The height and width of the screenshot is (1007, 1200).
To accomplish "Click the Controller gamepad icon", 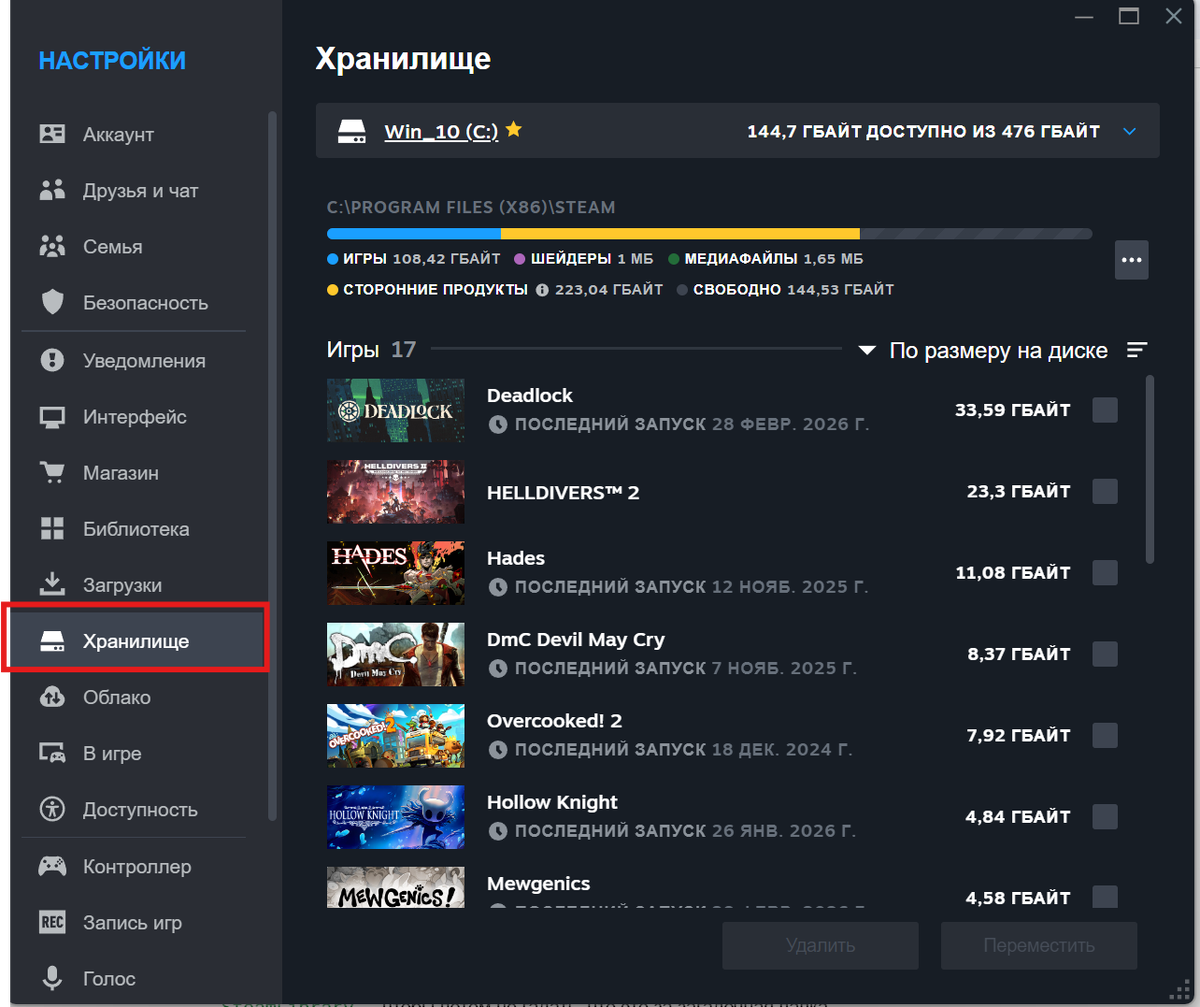I will pyautogui.click(x=52, y=866).
